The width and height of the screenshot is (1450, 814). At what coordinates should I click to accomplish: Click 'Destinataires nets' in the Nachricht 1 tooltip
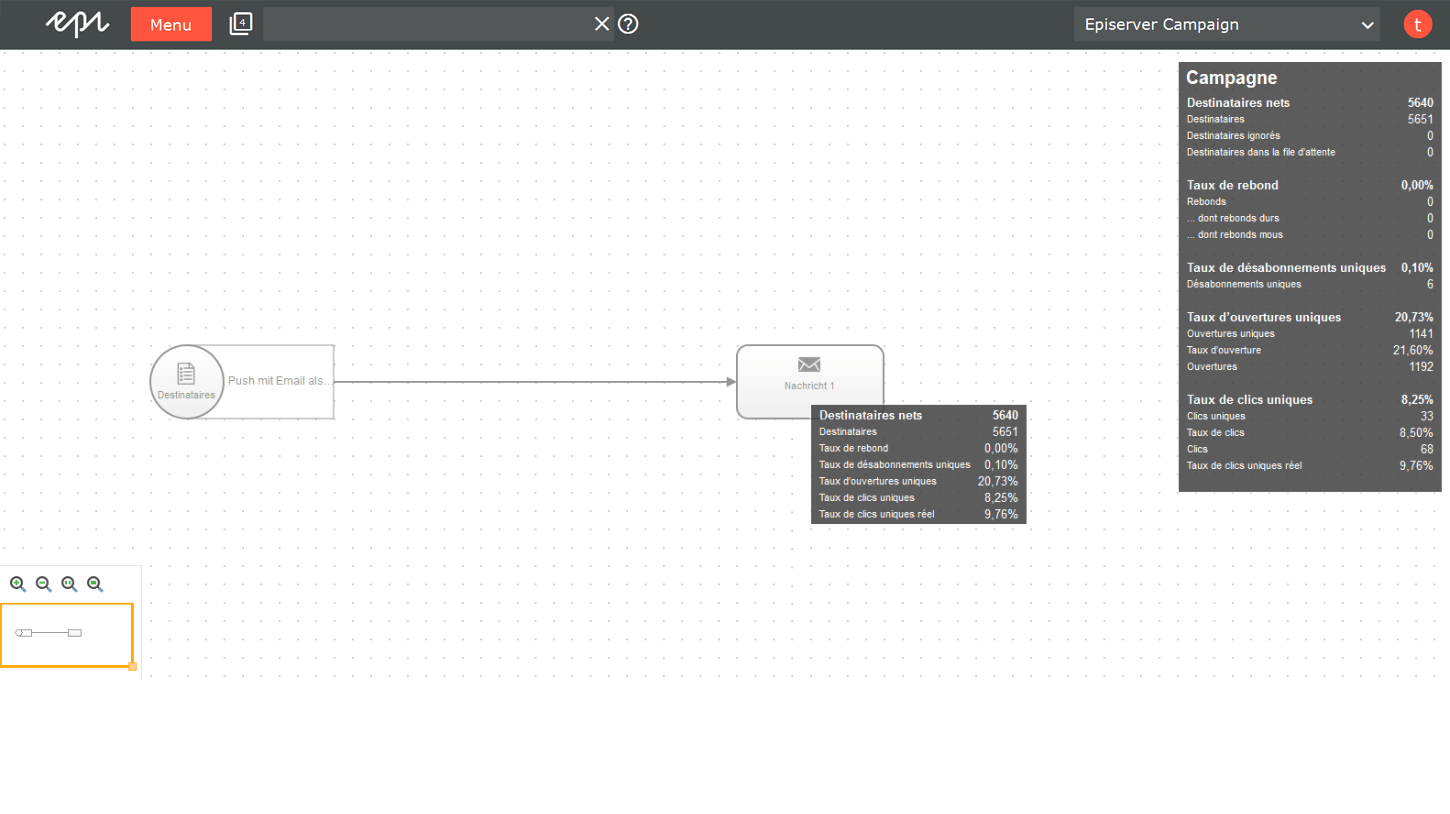click(870, 415)
